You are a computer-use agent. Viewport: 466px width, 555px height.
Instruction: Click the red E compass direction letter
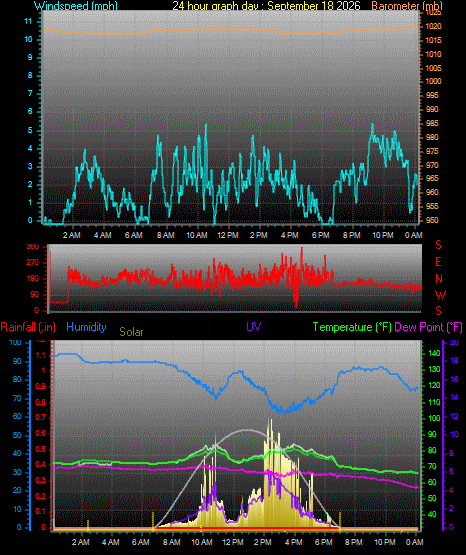click(x=438, y=262)
